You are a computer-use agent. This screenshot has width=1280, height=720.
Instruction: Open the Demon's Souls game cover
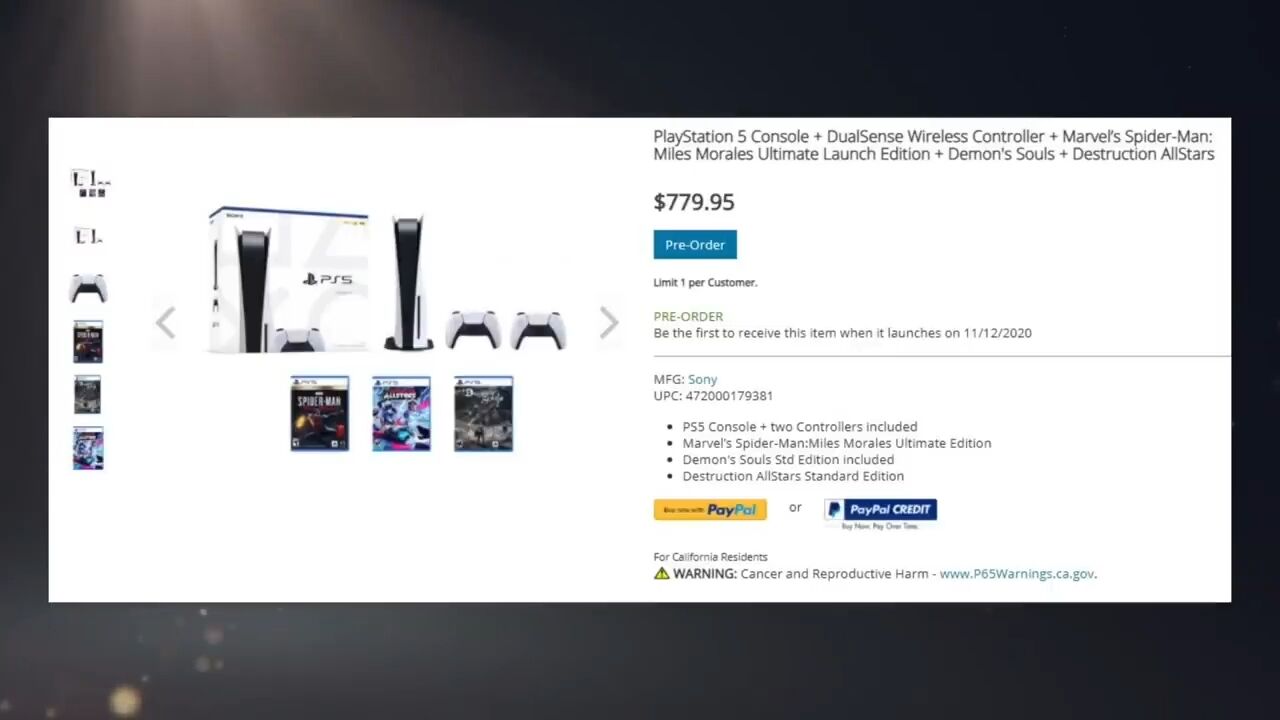point(483,414)
